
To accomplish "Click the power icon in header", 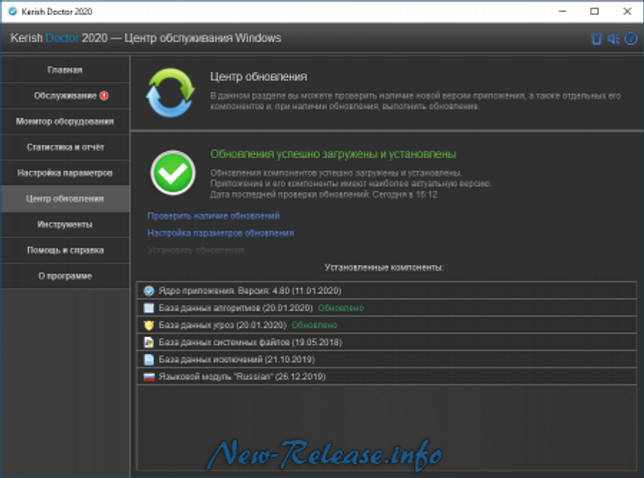I will (x=631, y=39).
